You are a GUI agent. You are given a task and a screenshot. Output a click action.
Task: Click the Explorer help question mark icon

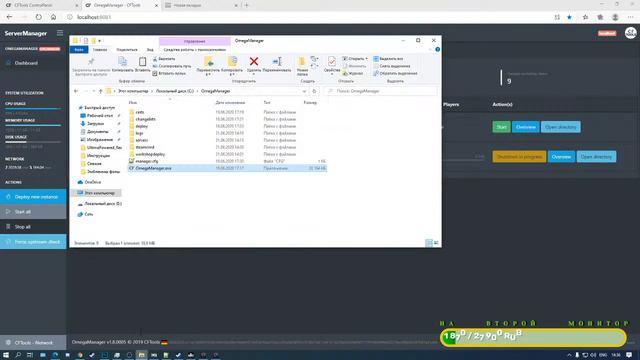tap(438, 49)
